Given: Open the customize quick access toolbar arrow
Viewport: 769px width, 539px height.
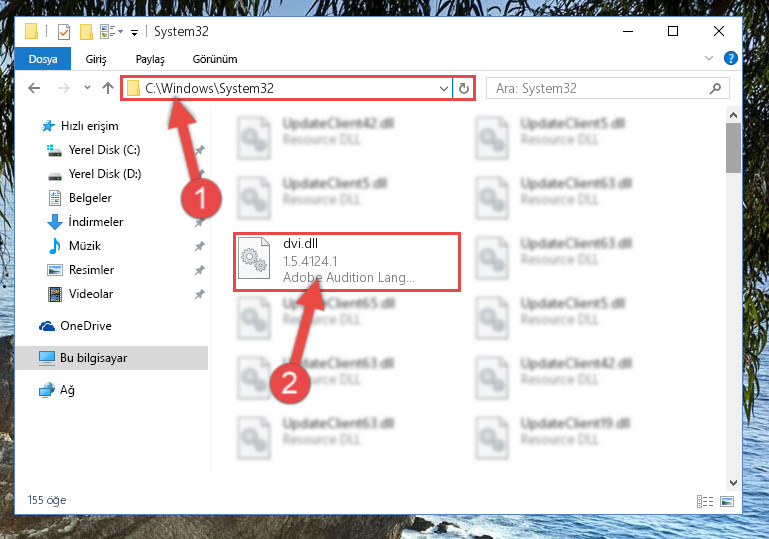Looking at the screenshot, I should (134, 33).
